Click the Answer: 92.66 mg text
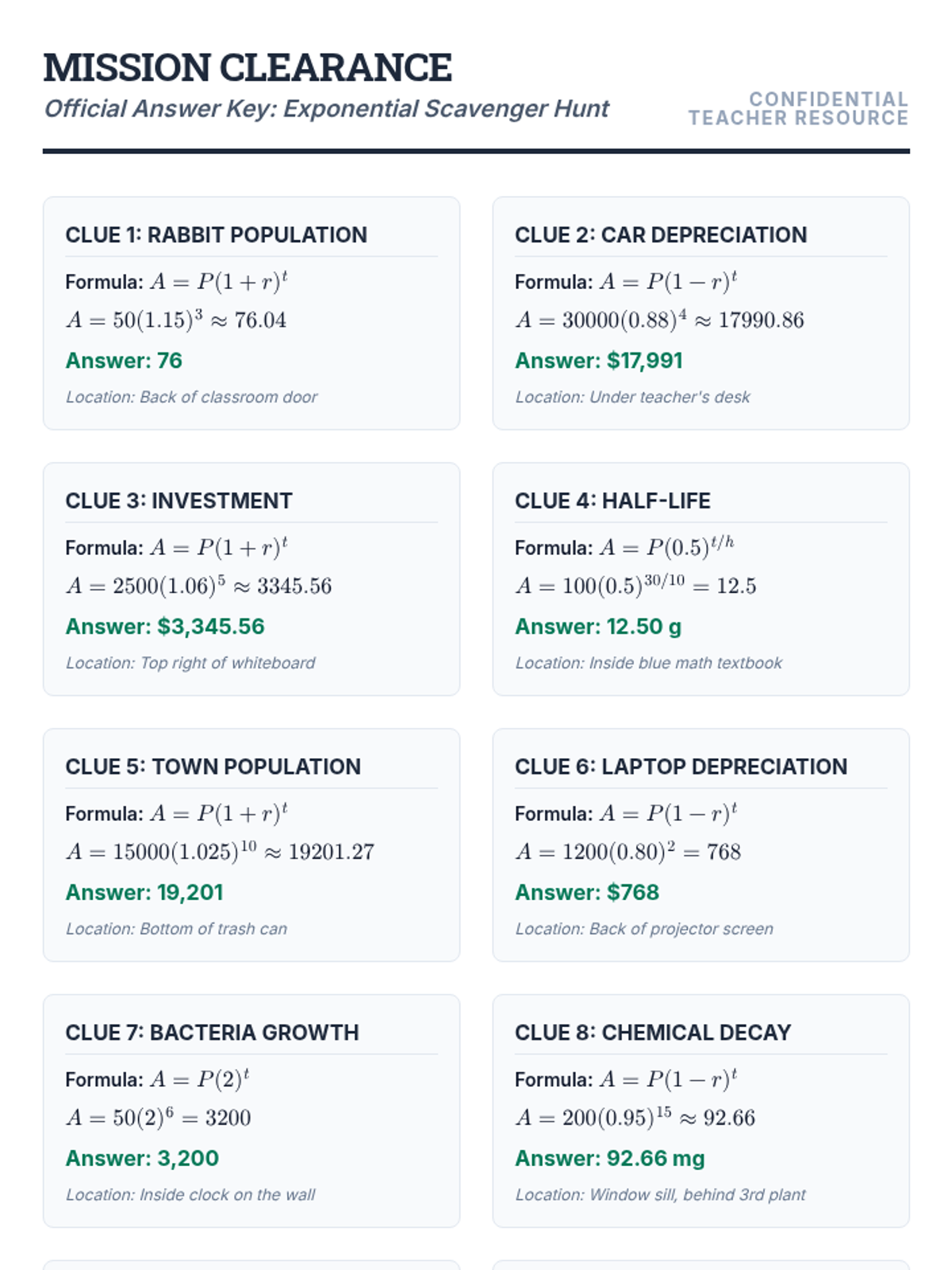952x1270 pixels. pos(609,1158)
